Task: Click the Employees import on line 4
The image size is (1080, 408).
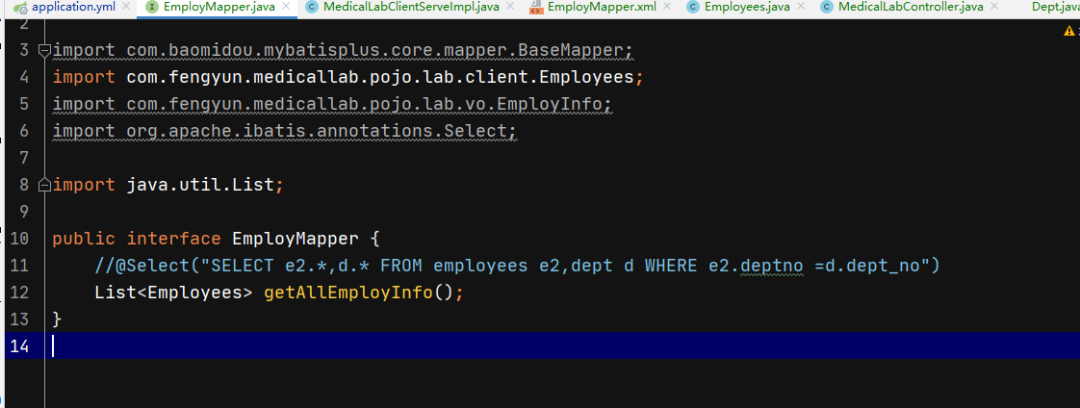Action: click(x=348, y=77)
